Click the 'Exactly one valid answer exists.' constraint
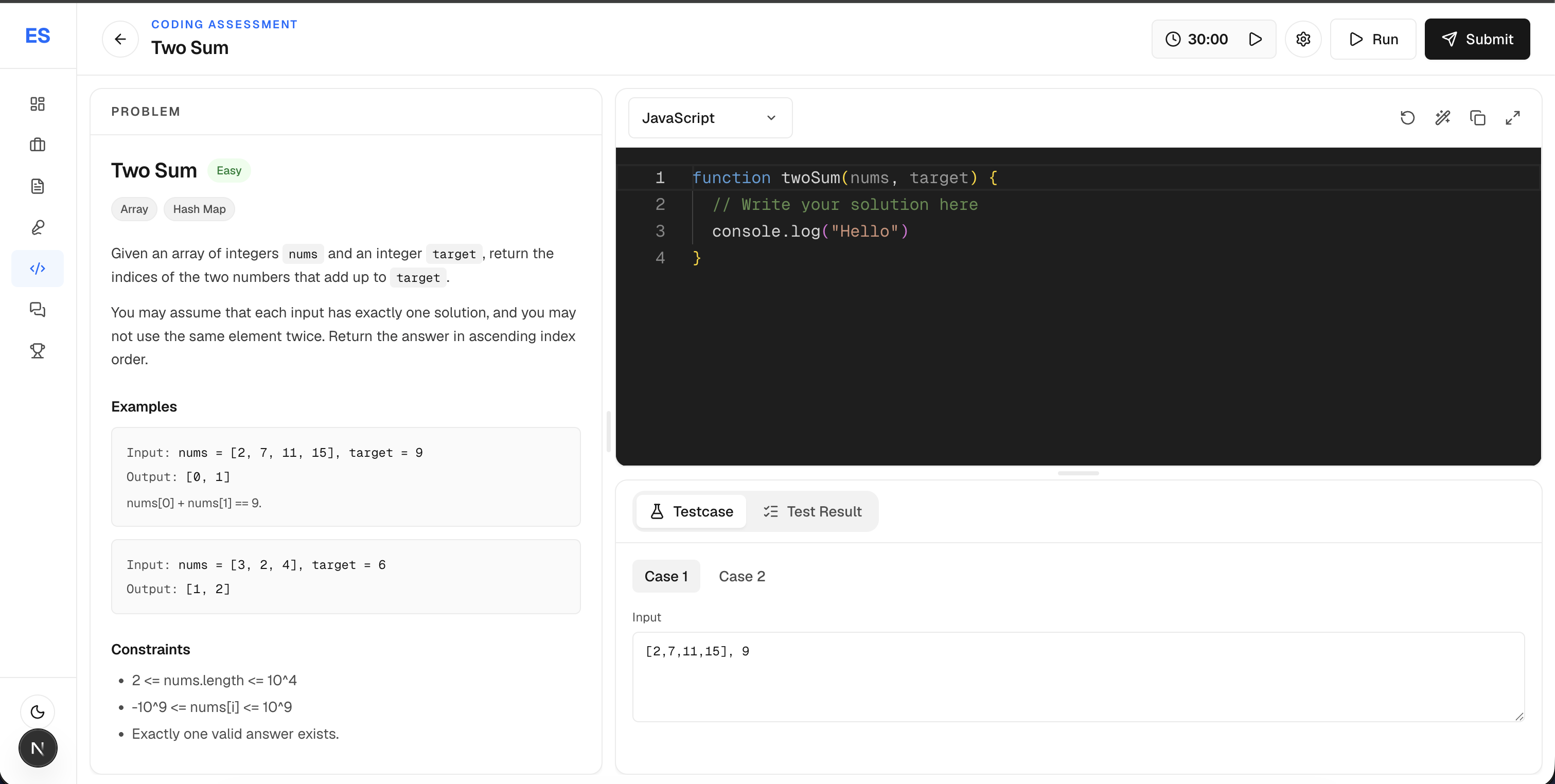 (236, 734)
